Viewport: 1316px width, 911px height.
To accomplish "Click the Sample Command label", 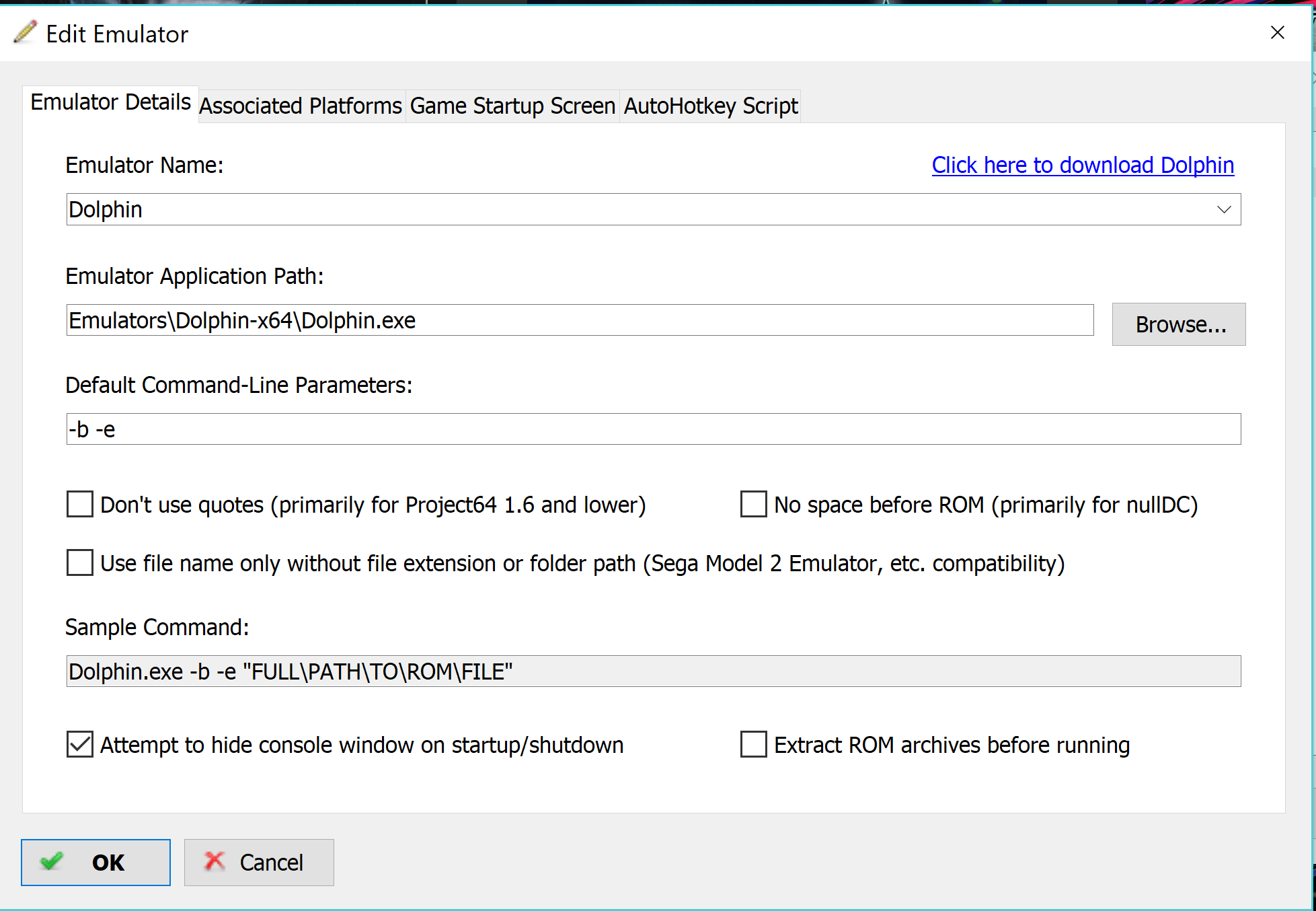I will (157, 627).
